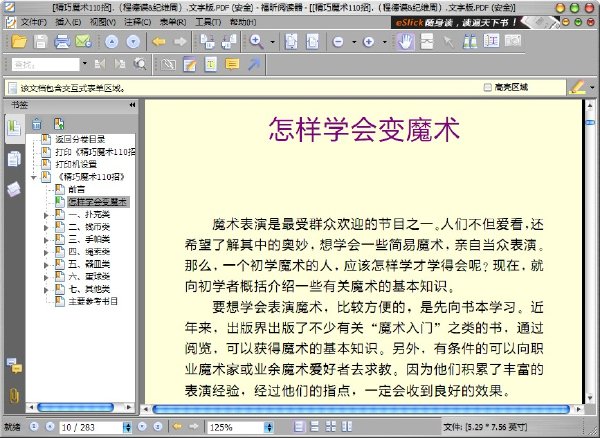The width and height of the screenshot is (600, 438).
Task: Toggle the 高亮区域 checkbox
Action: 488,87
